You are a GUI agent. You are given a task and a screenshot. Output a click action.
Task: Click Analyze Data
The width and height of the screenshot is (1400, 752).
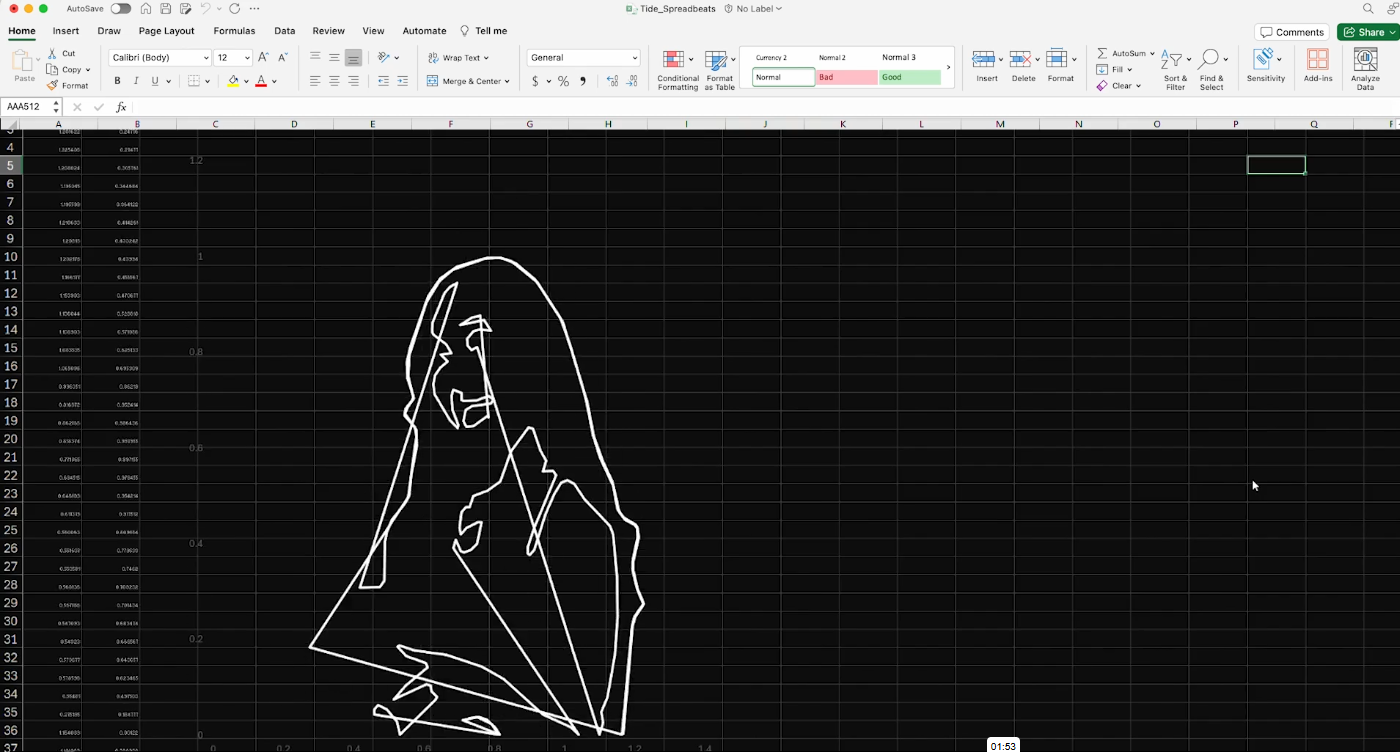1365,70
